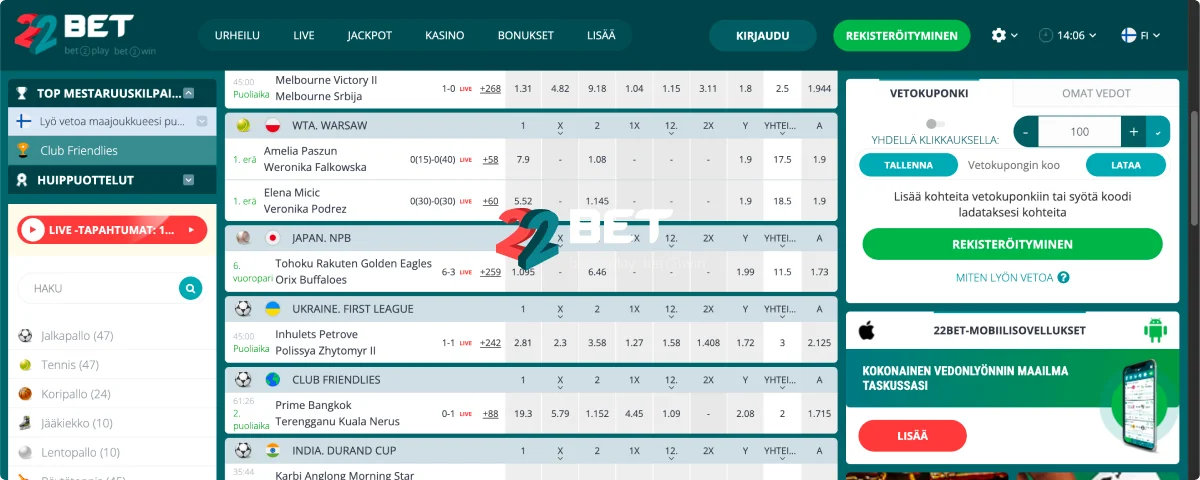The width and height of the screenshot is (1200, 480).
Task: Select the skate icon for Jääkiekko
Action: pyautogui.click(x=25, y=423)
